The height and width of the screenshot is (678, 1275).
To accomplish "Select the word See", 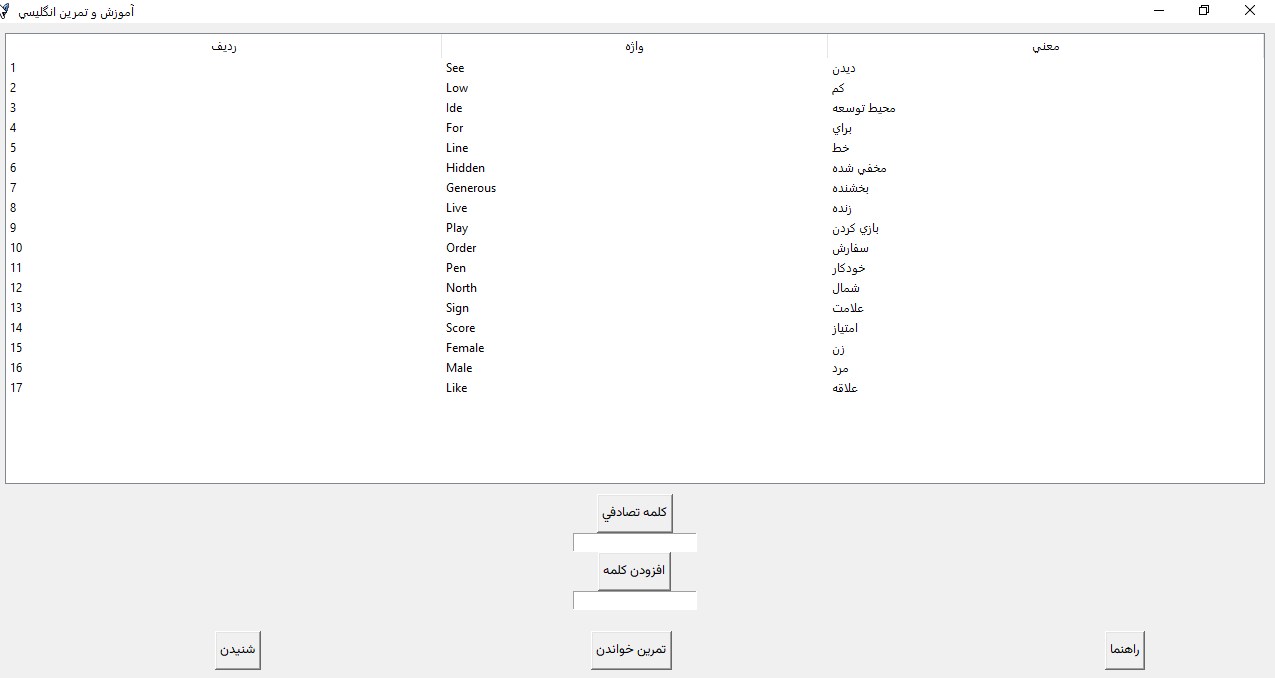I will pyautogui.click(x=455, y=68).
